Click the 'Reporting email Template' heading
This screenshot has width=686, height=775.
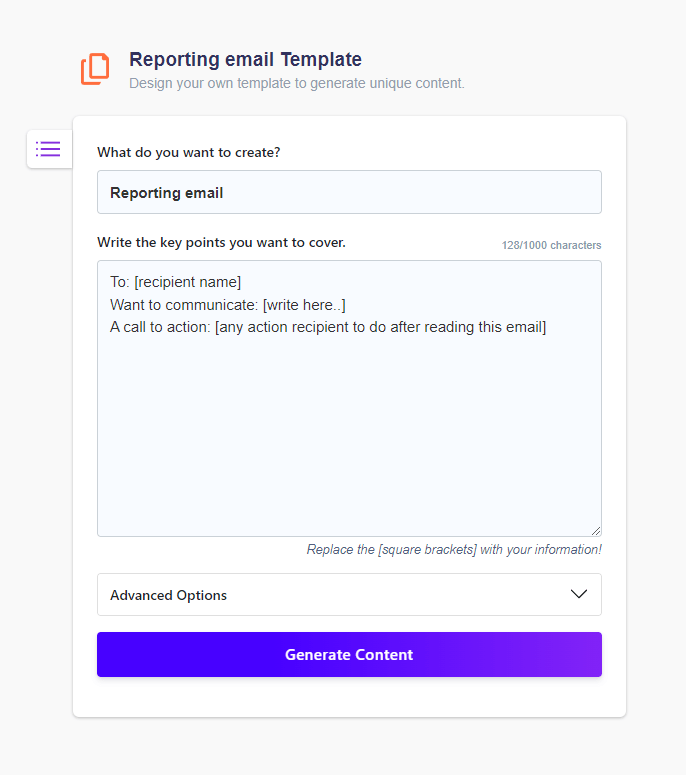pos(246,59)
